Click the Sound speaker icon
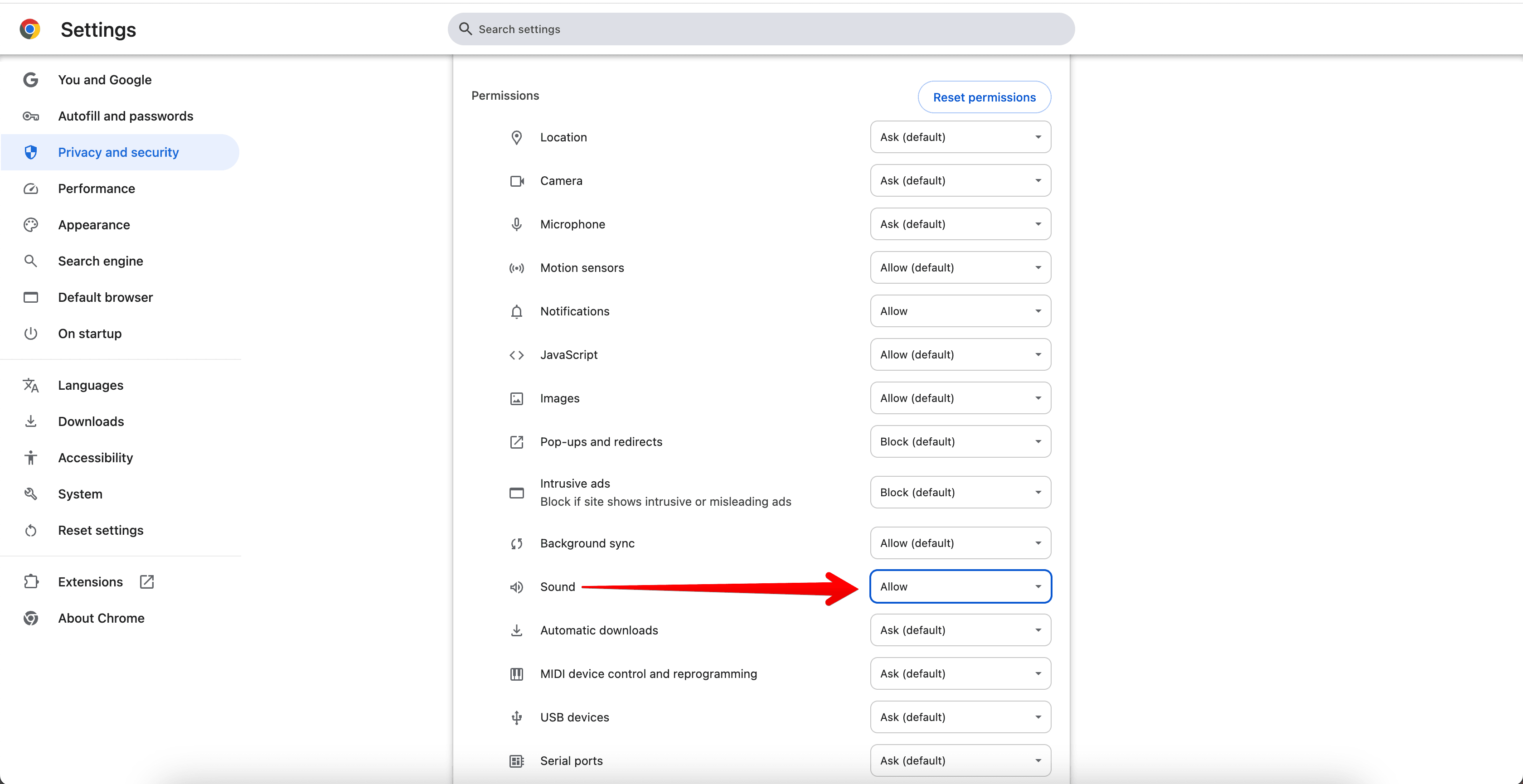The width and height of the screenshot is (1523, 784). [x=517, y=586]
